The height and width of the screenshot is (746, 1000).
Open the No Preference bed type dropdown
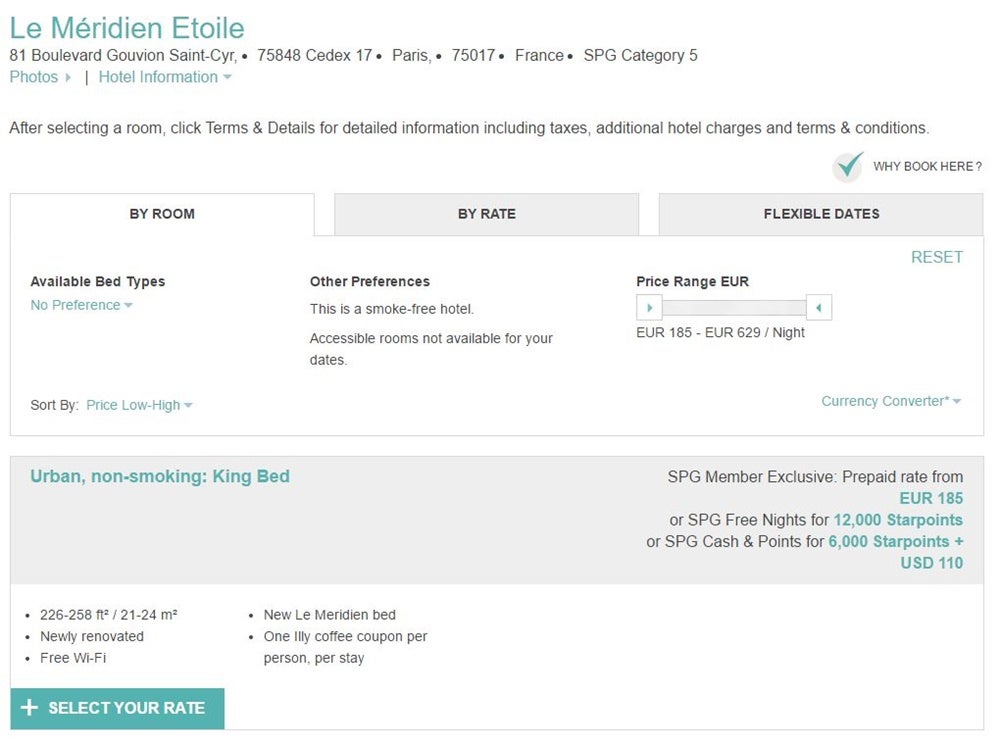tap(82, 305)
